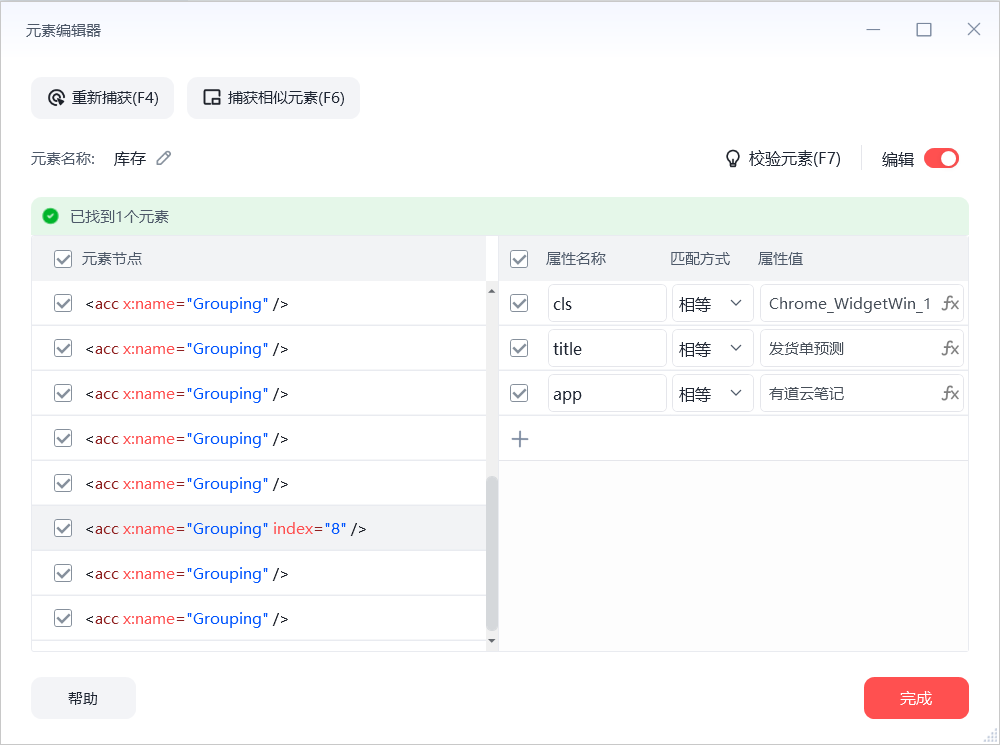The height and width of the screenshot is (745, 1000).
Task: Open match mode dropdown for cls
Action: tap(712, 304)
